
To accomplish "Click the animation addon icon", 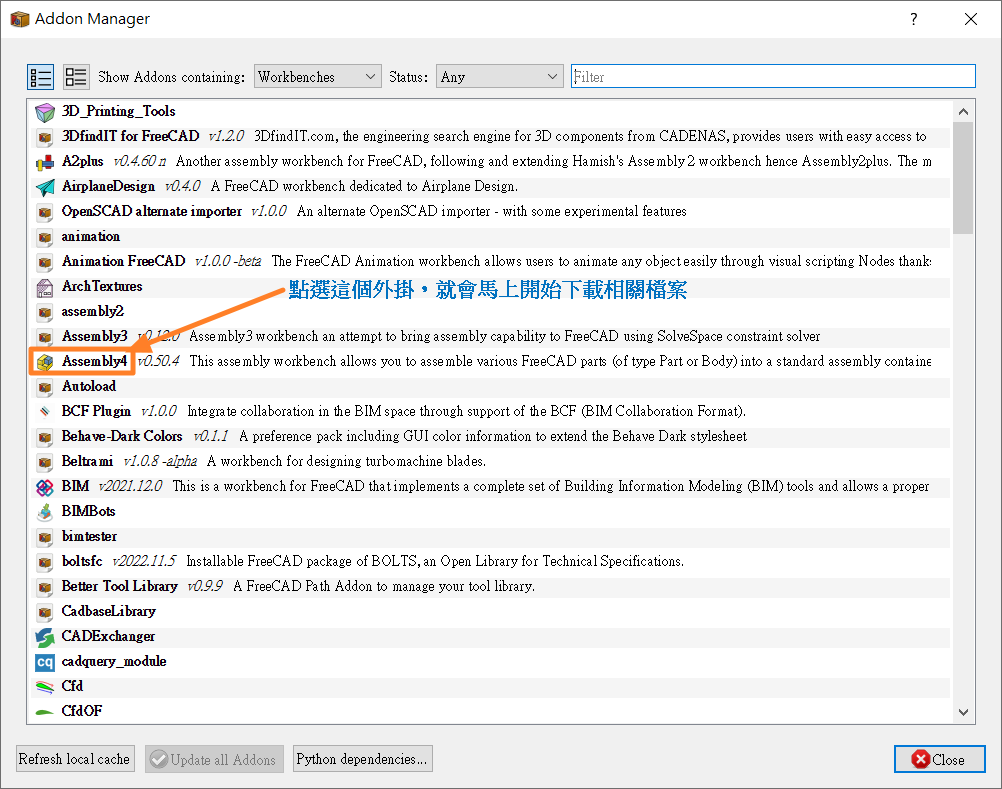I will [45, 237].
